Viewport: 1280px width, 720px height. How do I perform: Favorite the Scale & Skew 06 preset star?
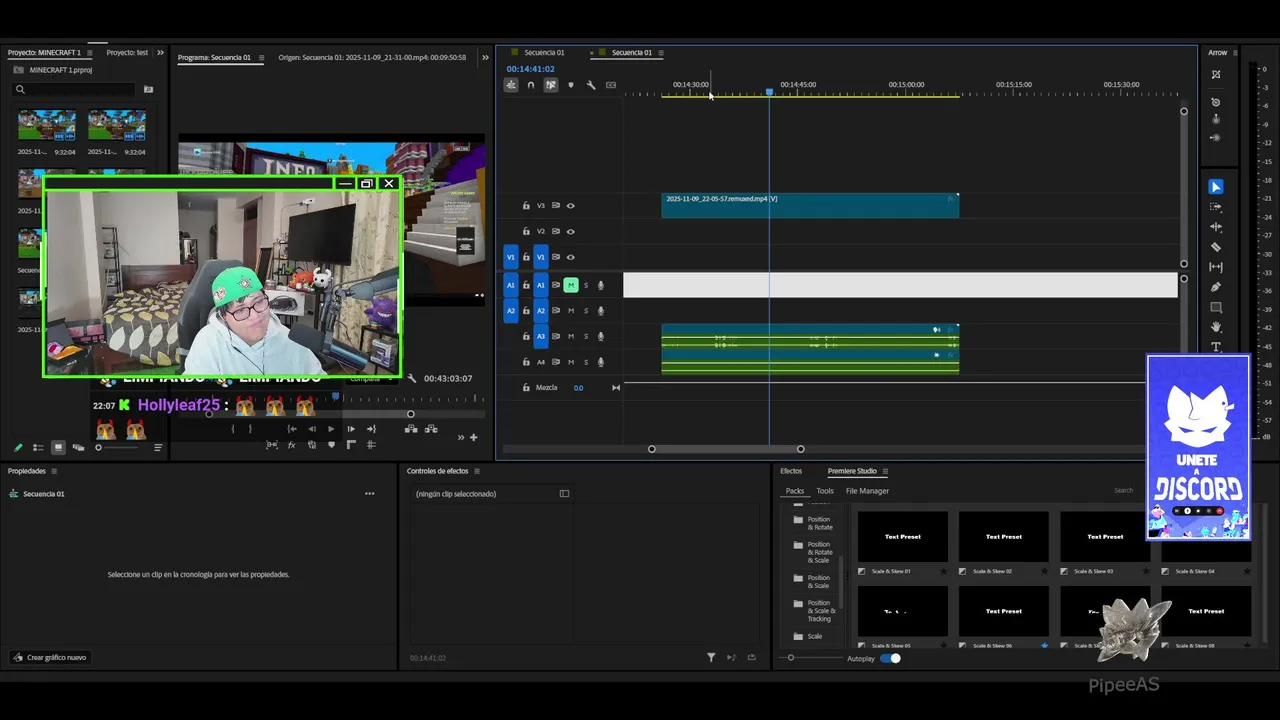pos(1044,646)
